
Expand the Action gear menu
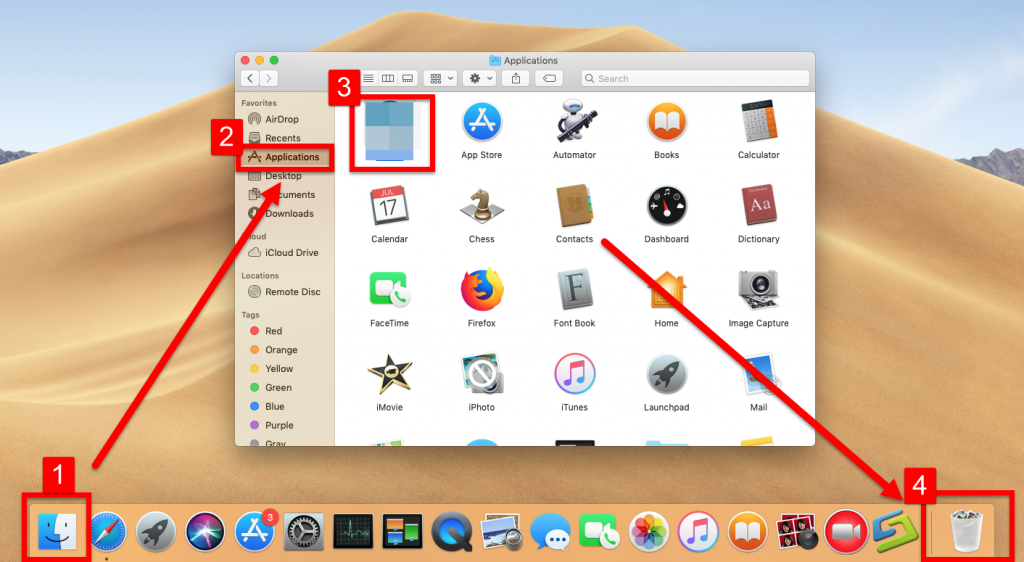[x=479, y=78]
